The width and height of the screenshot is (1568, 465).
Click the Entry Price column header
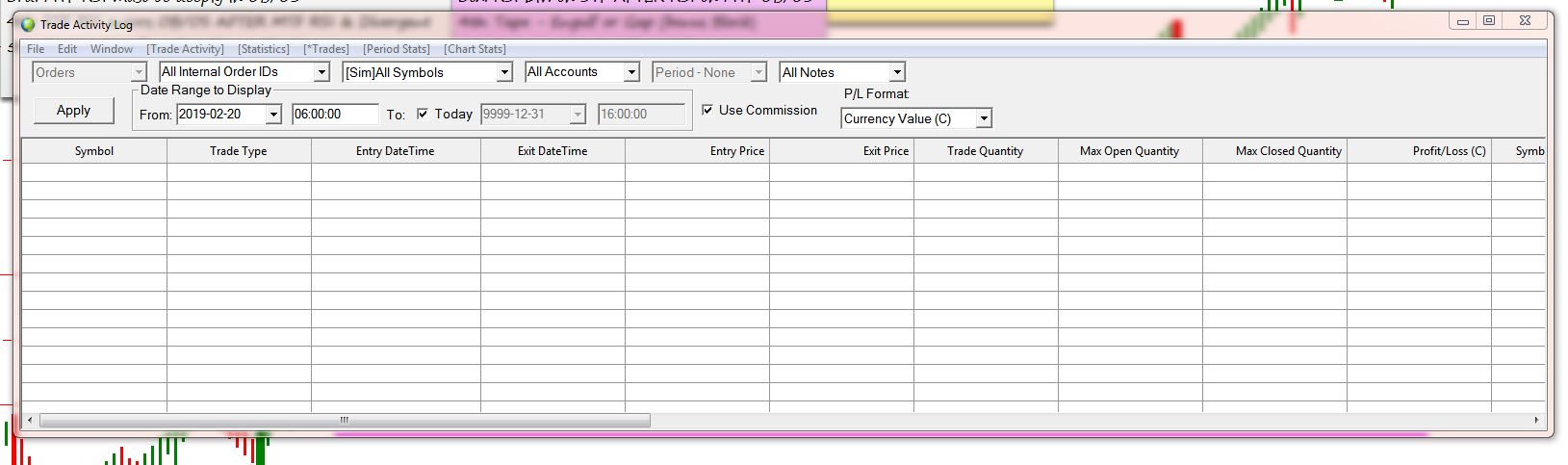[x=697, y=151]
